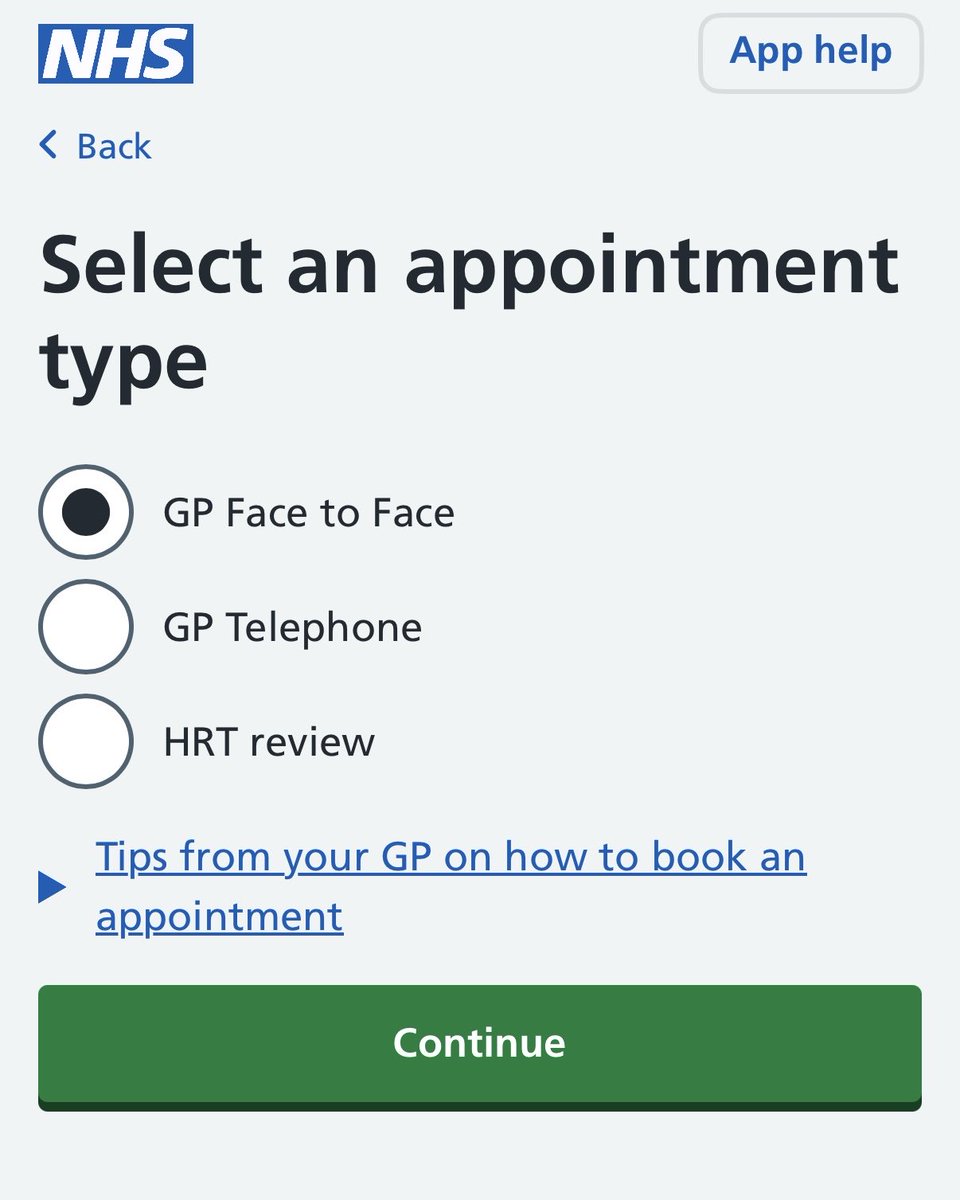960x1200 pixels.
Task: Click the NHS logo
Action: pos(115,54)
